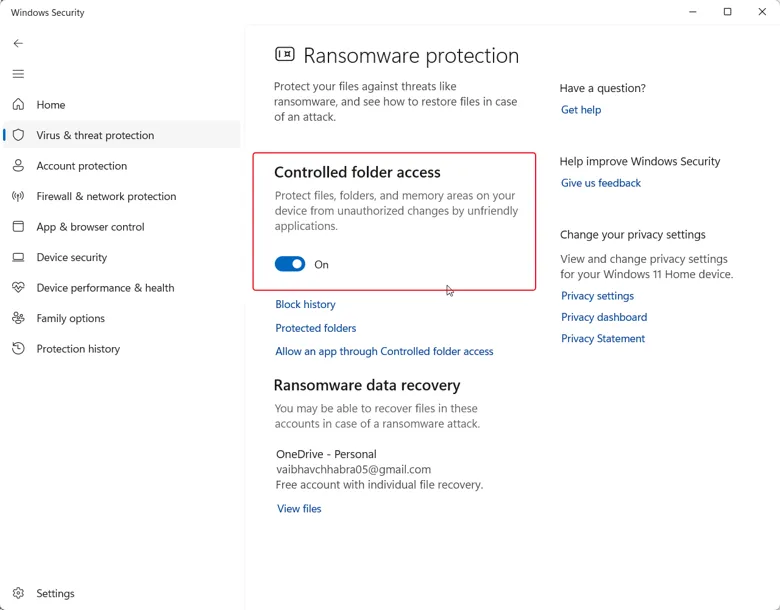Image resolution: width=780 pixels, height=610 pixels.
Task: Click Controlled folder access heading
Action: coord(357,172)
